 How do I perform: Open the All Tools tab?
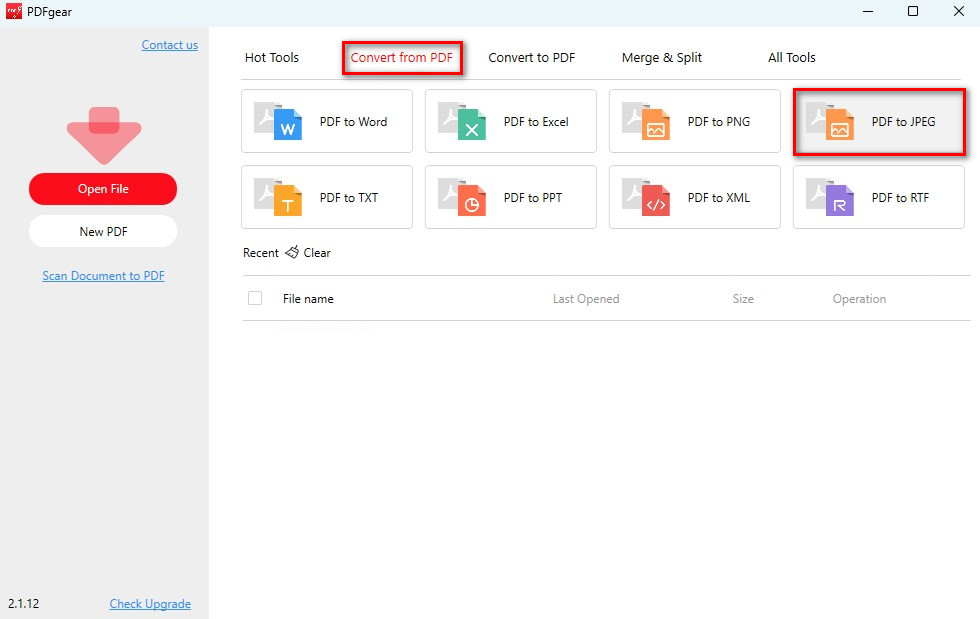tap(791, 57)
